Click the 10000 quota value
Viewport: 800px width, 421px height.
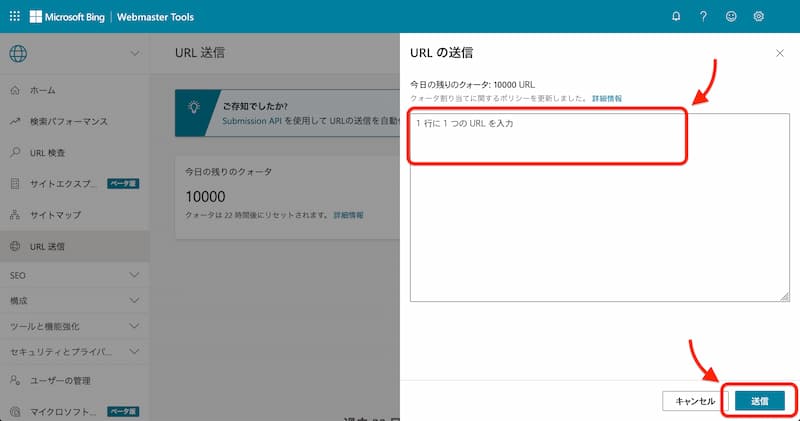[205, 196]
